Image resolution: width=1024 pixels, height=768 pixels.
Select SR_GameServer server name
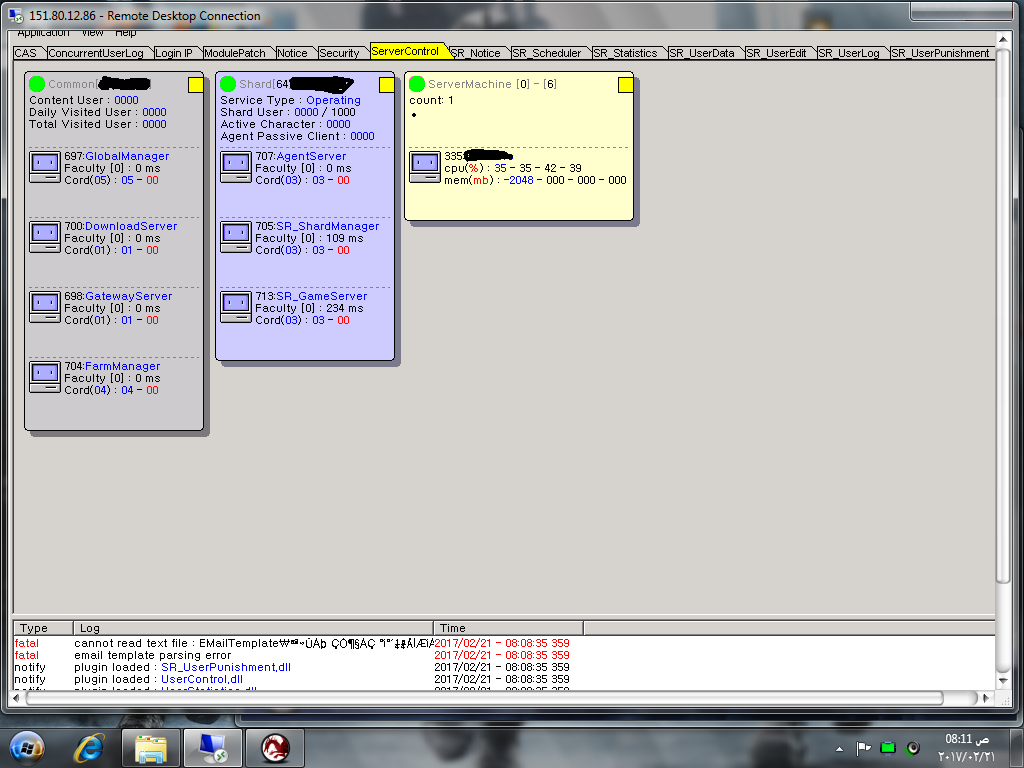[322, 296]
